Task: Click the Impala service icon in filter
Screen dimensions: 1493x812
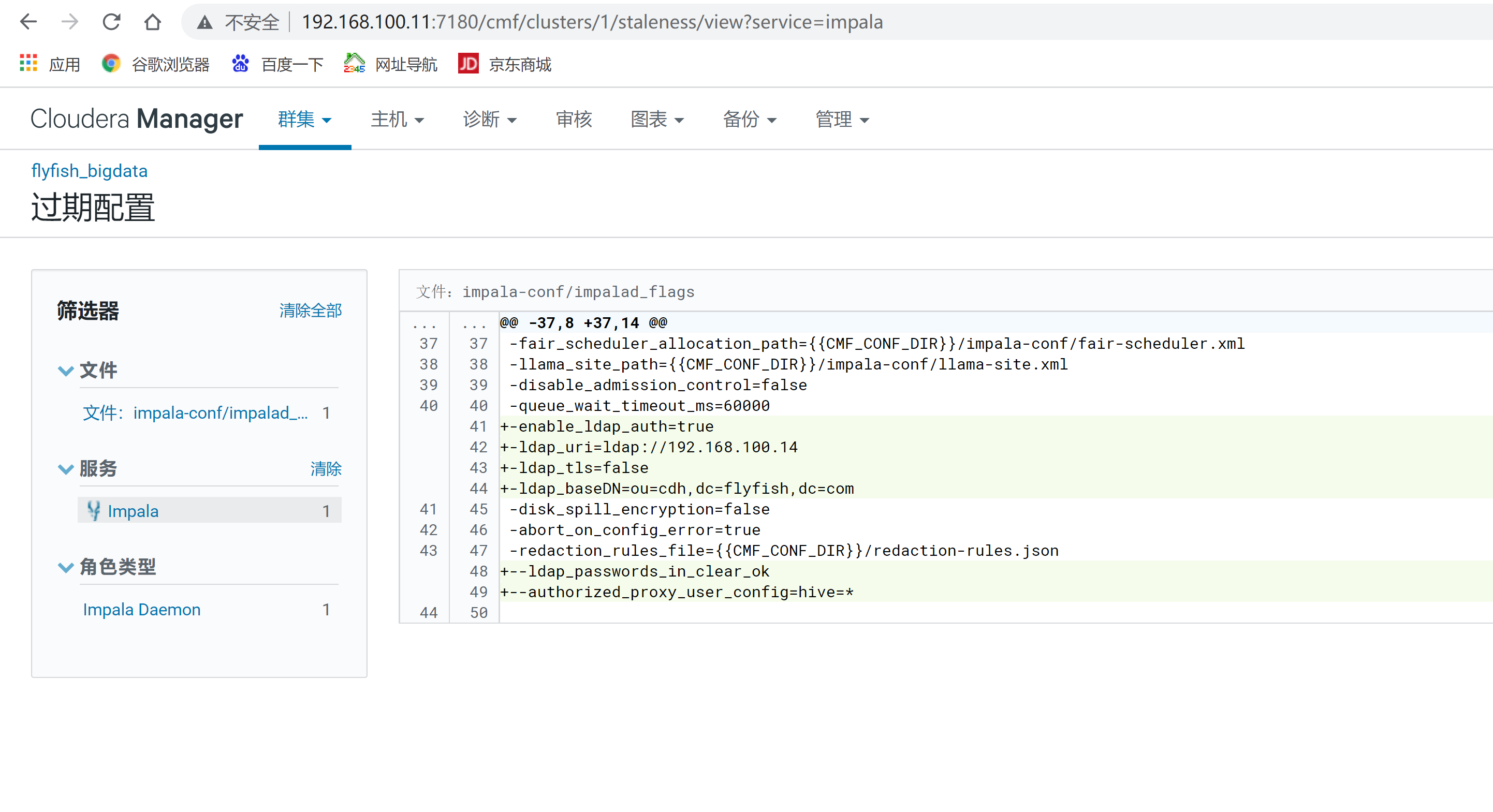Action: pyautogui.click(x=93, y=511)
